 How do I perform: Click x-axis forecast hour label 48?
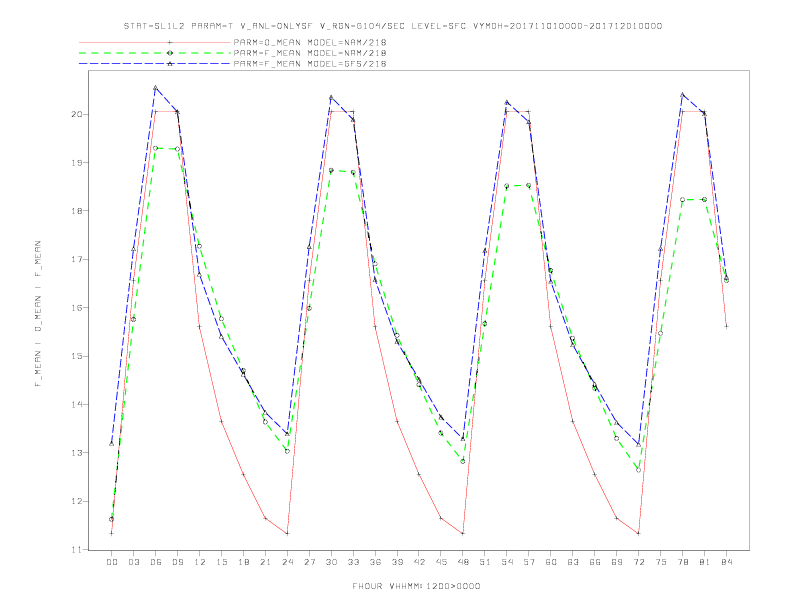click(x=463, y=562)
